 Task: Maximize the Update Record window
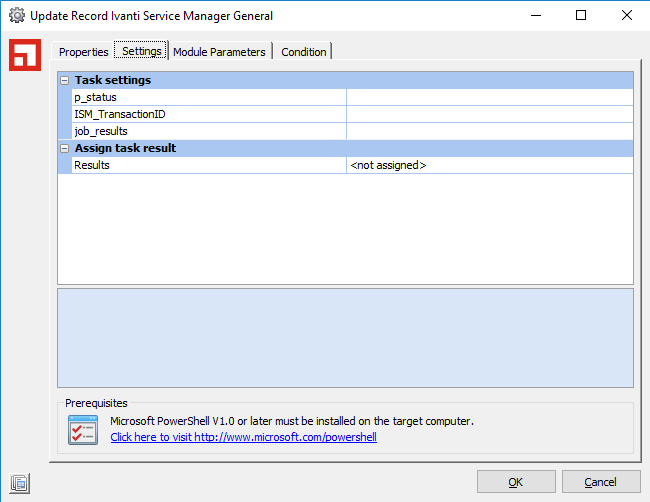coord(581,15)
